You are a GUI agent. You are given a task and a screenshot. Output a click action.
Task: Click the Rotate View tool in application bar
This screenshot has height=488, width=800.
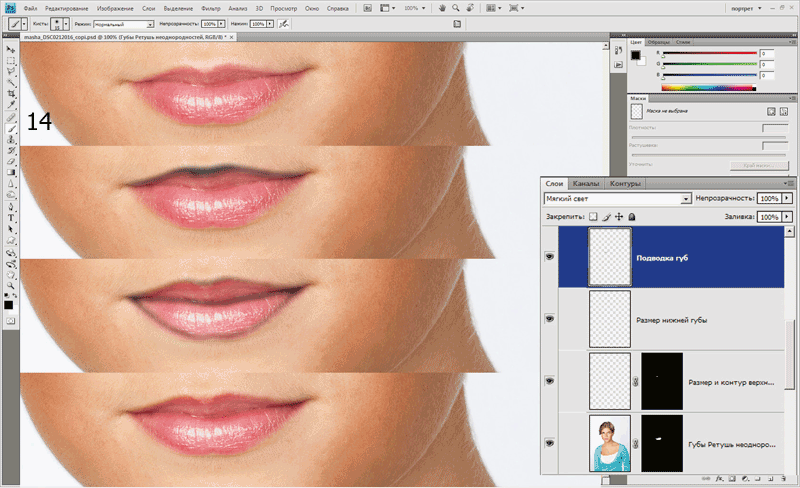point(470,8)
